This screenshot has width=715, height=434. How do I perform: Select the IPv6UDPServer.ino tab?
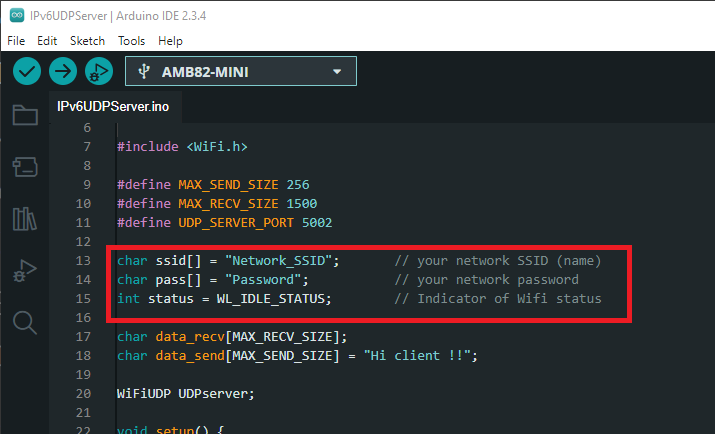pyautogui.click(x=104, y=105)
